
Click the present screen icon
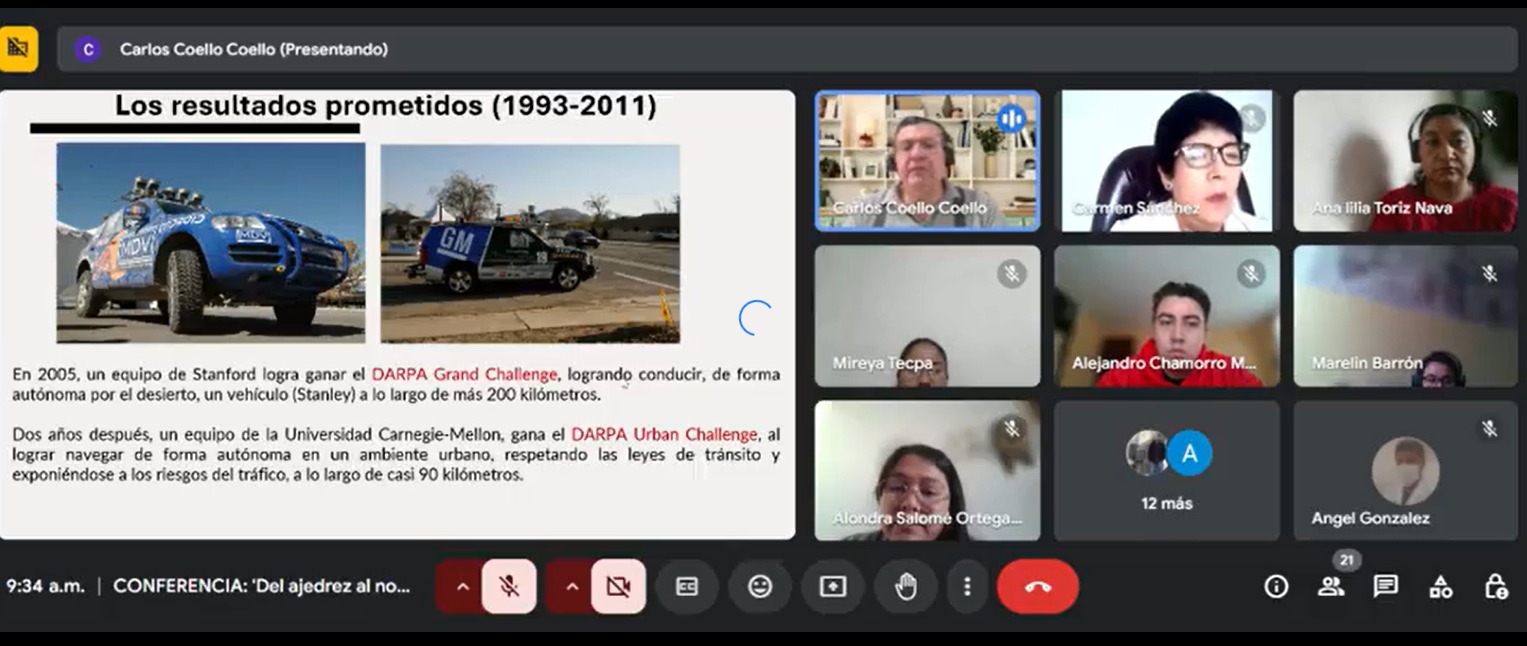click(833, 587)
